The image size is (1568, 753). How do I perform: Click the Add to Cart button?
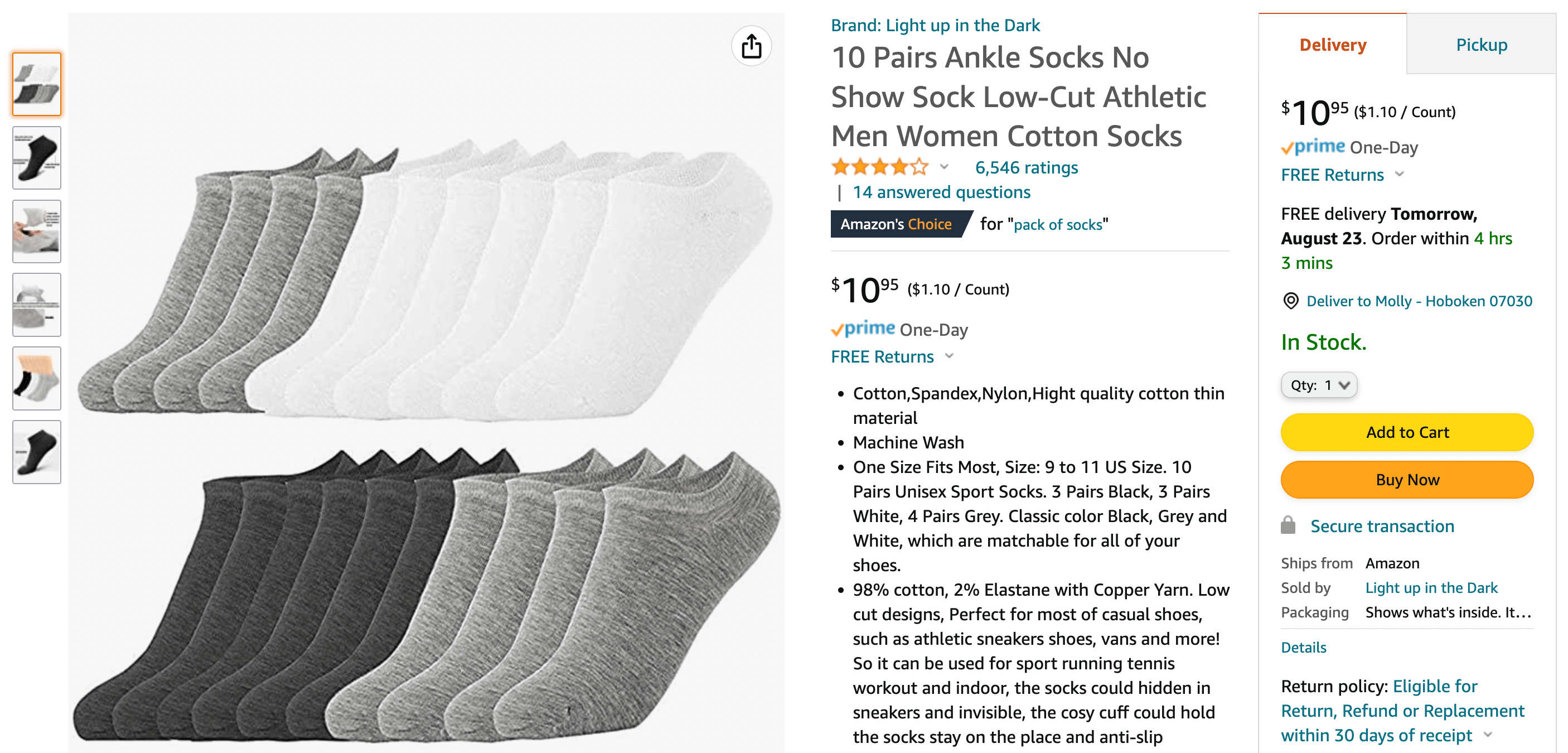tap(1407, 432)
